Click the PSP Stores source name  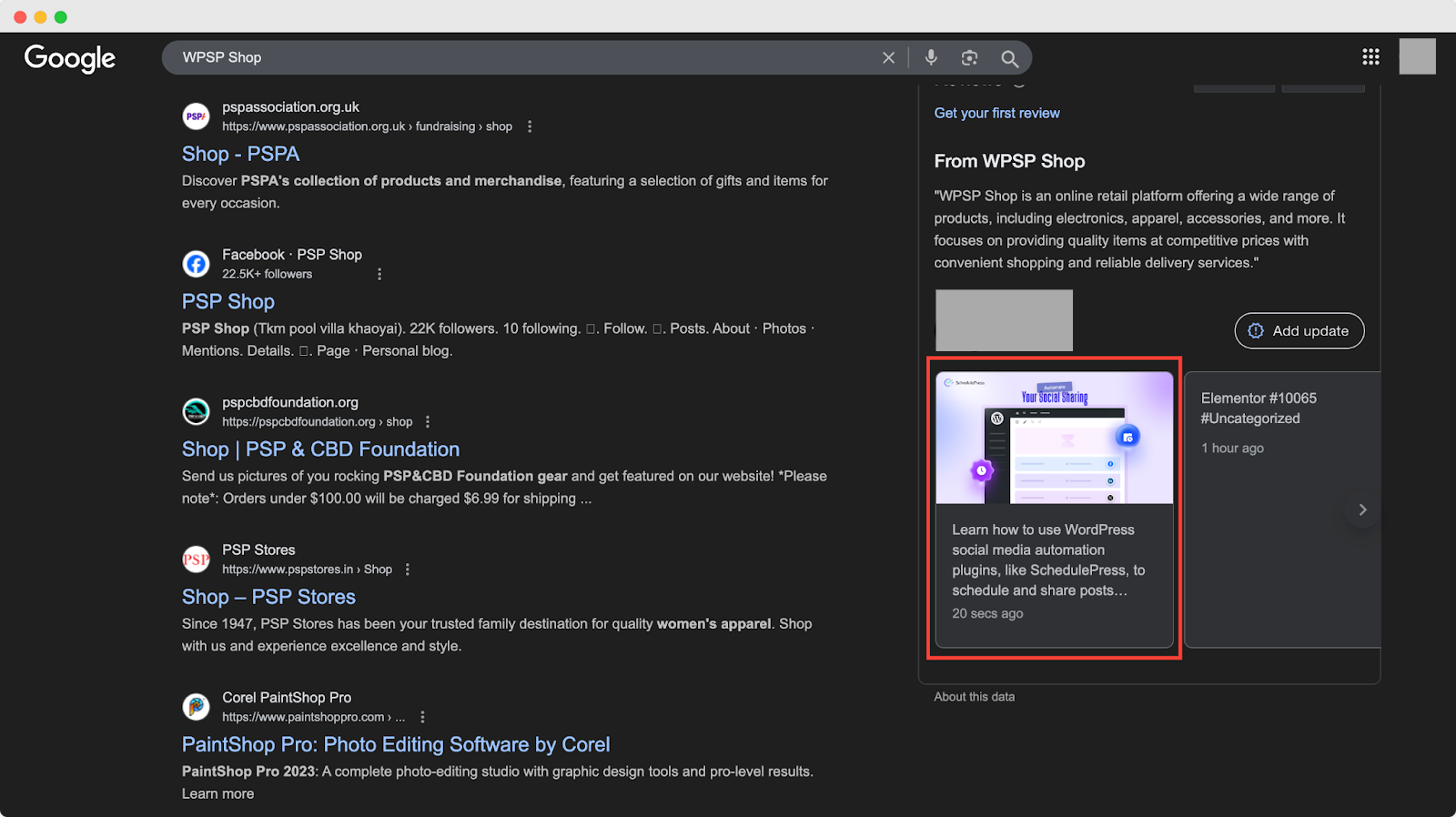258,550
